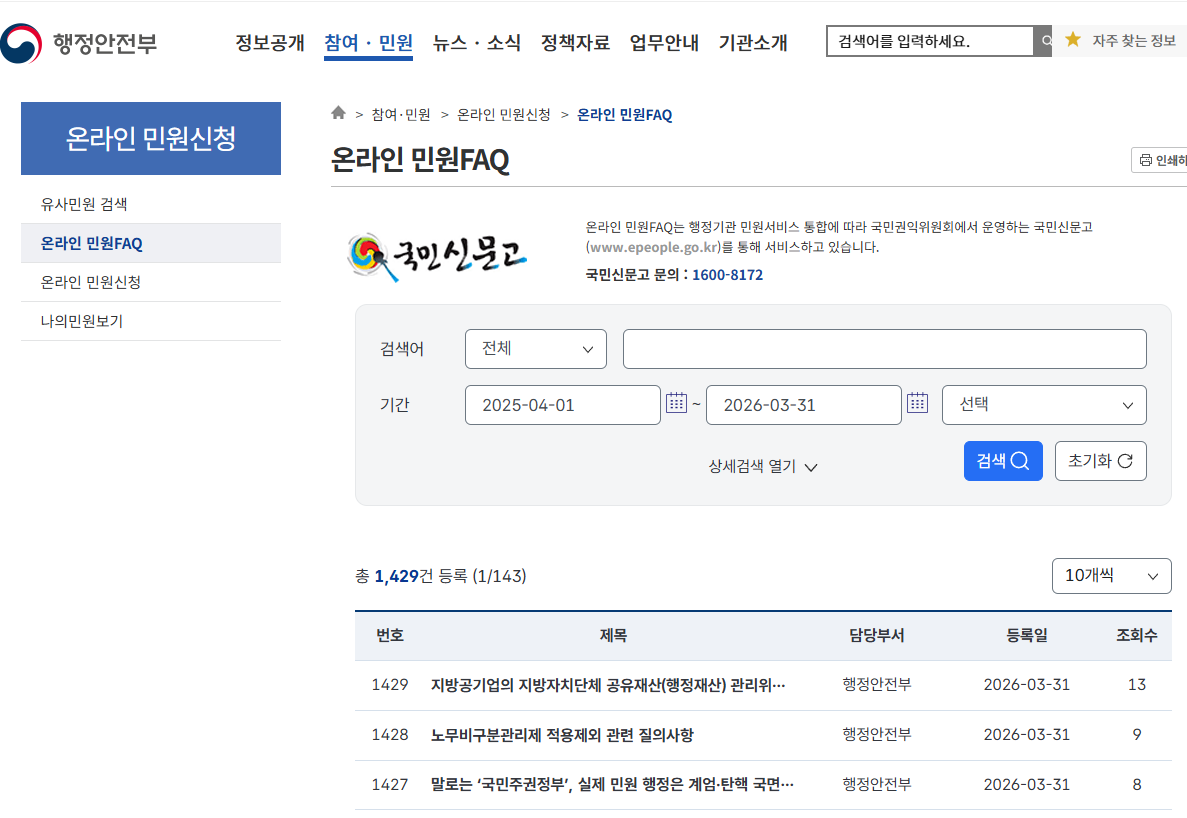Select 나의민원보기 in sidebar
Viewport: 1187px width, 818px height.
coord(151,321)
